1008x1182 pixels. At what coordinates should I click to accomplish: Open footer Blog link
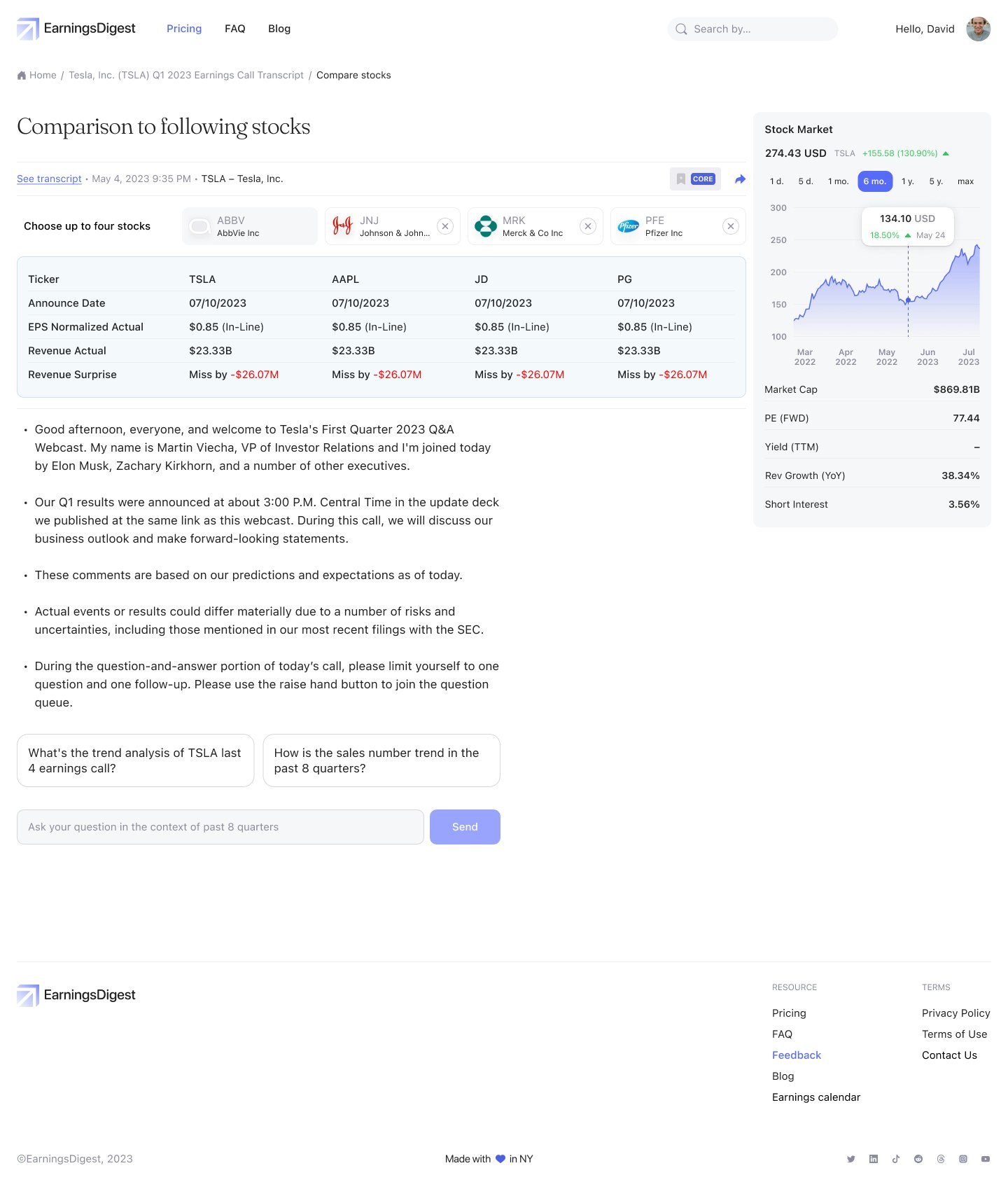tap(783, 1076)
